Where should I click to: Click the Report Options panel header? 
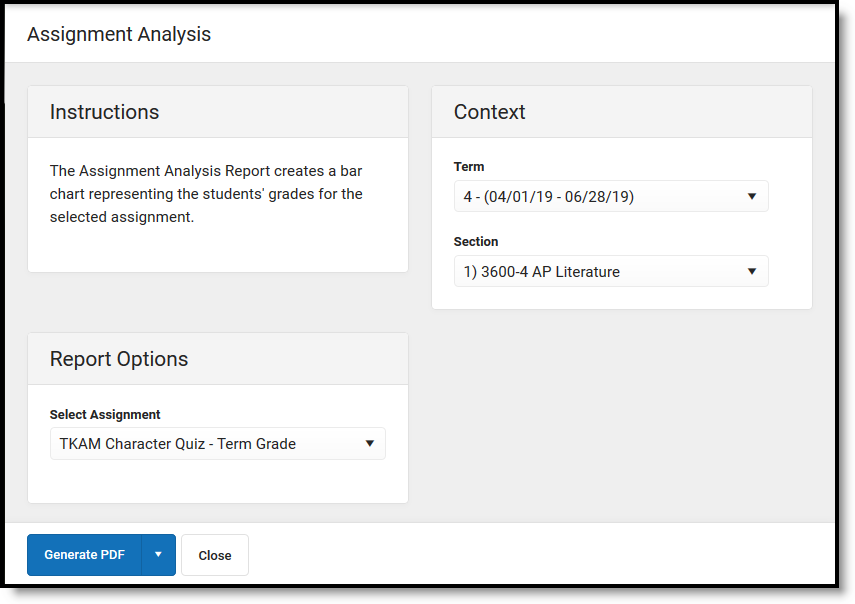pos(119,359)
